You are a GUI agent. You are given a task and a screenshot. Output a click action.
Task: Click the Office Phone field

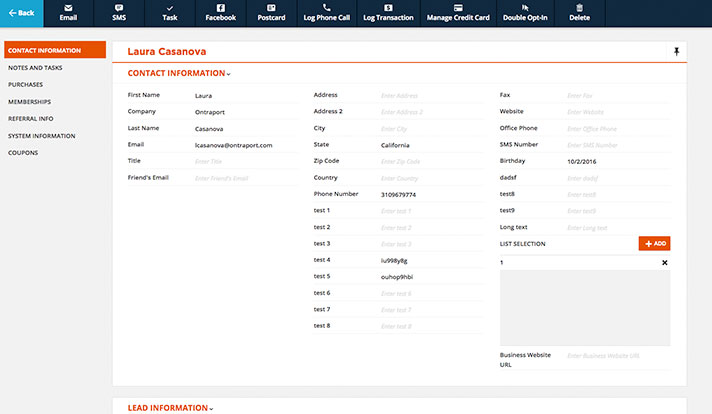tap(618, 129)
